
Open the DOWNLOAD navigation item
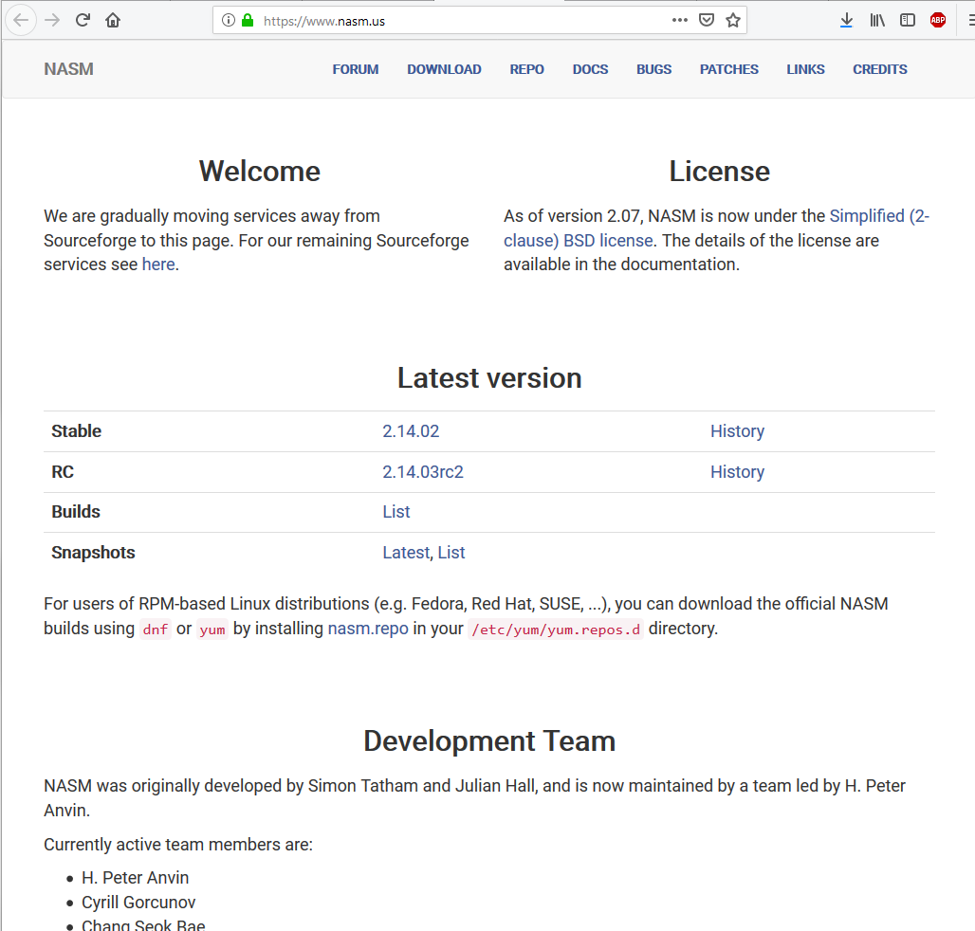pyautogui.click(x=444, y=69)
